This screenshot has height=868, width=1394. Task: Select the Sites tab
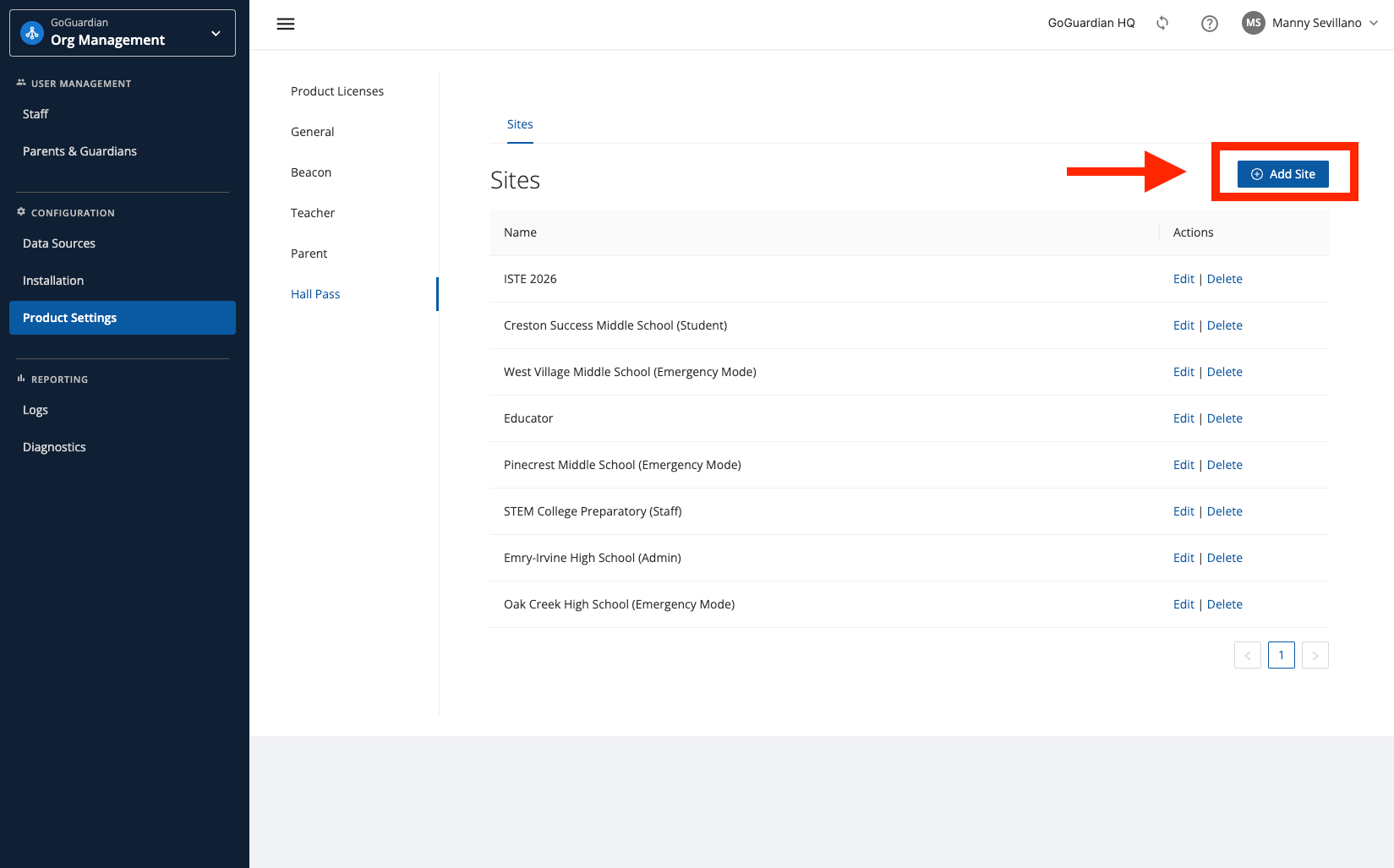point(520,124)
